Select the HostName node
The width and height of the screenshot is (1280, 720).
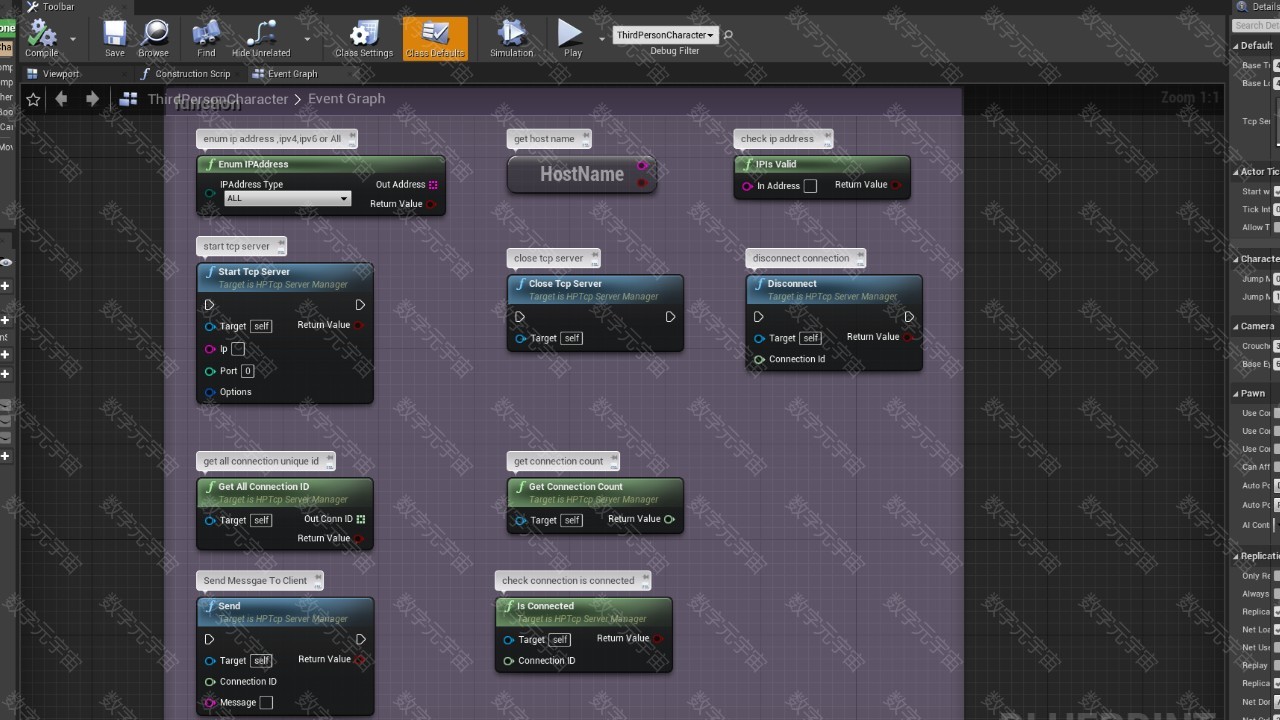[x=582, y=174]
